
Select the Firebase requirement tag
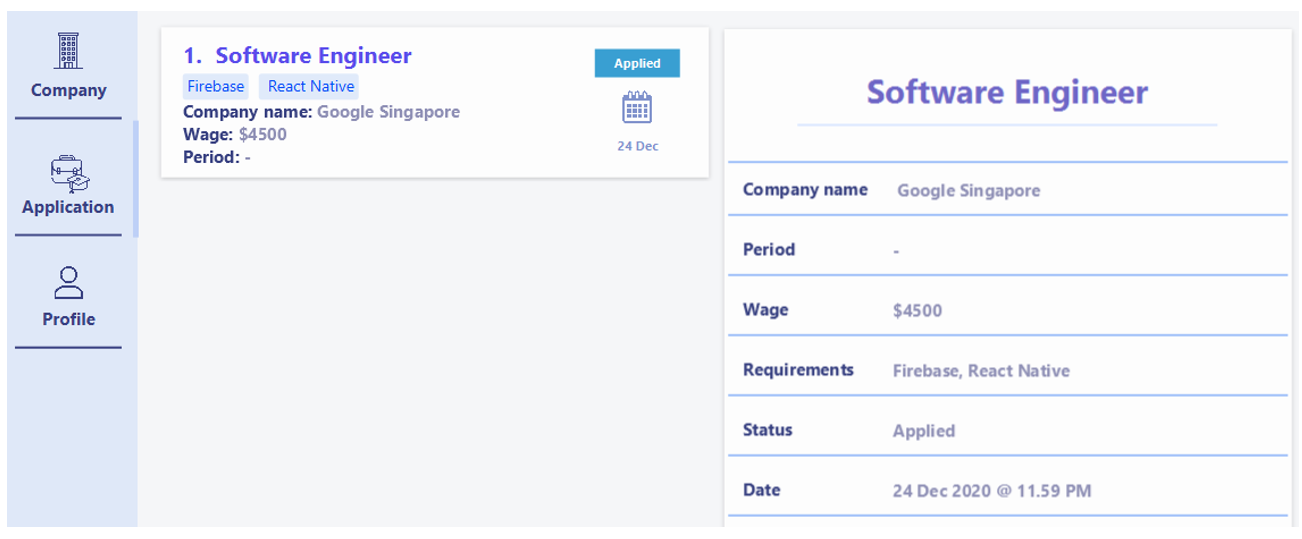click(216, 86)
